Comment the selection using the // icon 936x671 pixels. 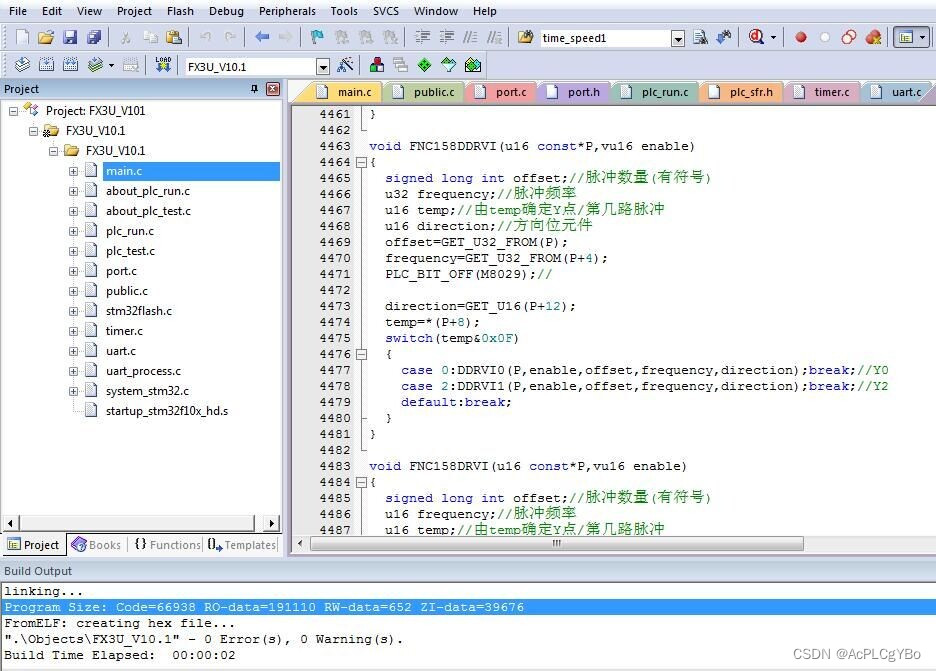pyautogui.click(x=470, y=37)
